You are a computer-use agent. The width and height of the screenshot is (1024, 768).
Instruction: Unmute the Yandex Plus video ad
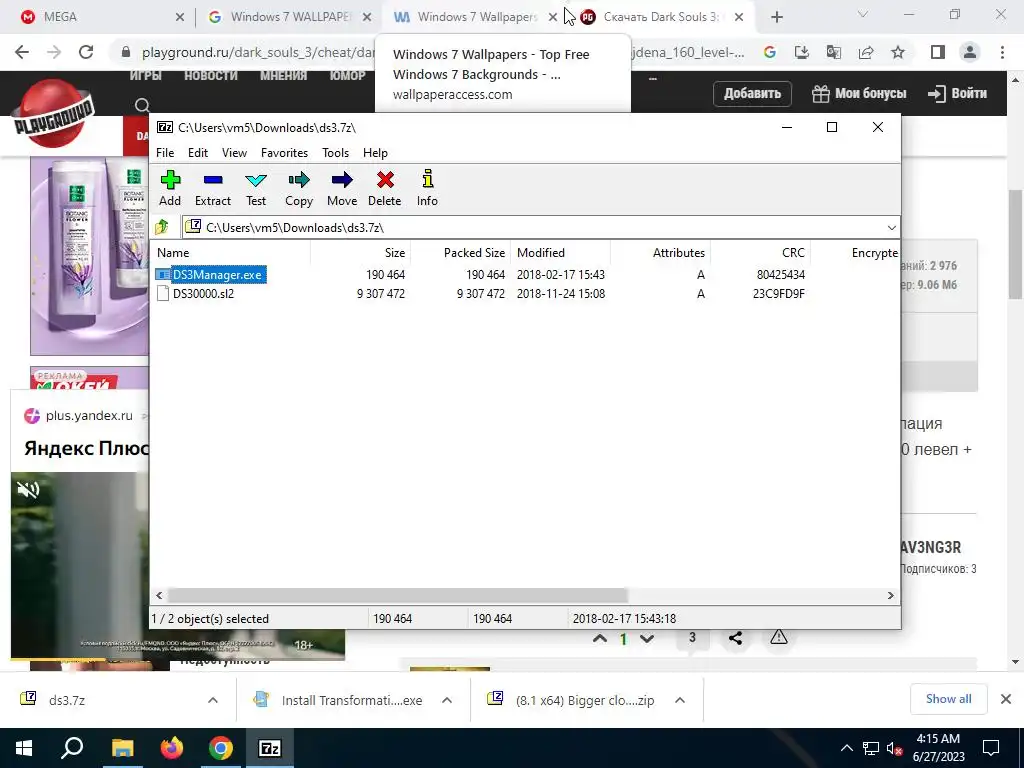(28, 490)
